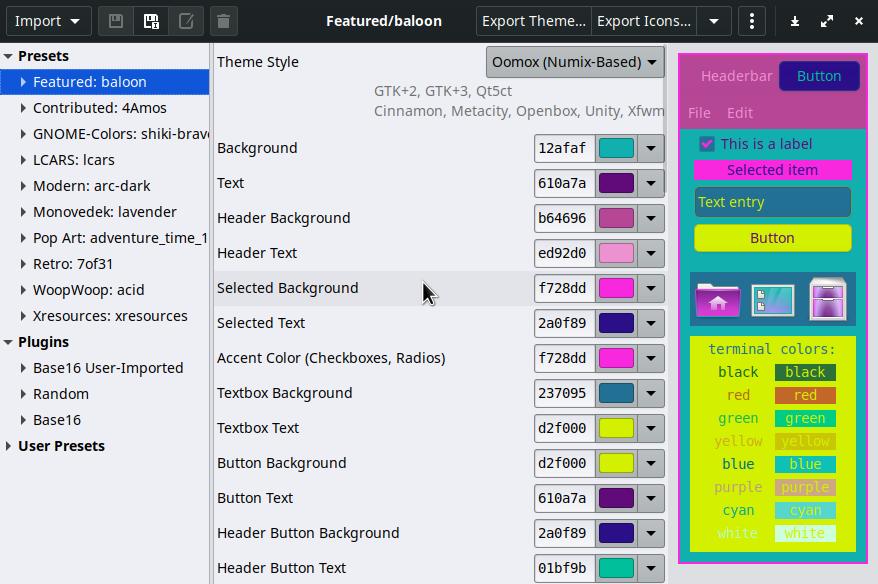Click the Delete theme trash icon
The height and width of the screenshot is (584, 878).
pyautogui.click(x=224, y=21)
